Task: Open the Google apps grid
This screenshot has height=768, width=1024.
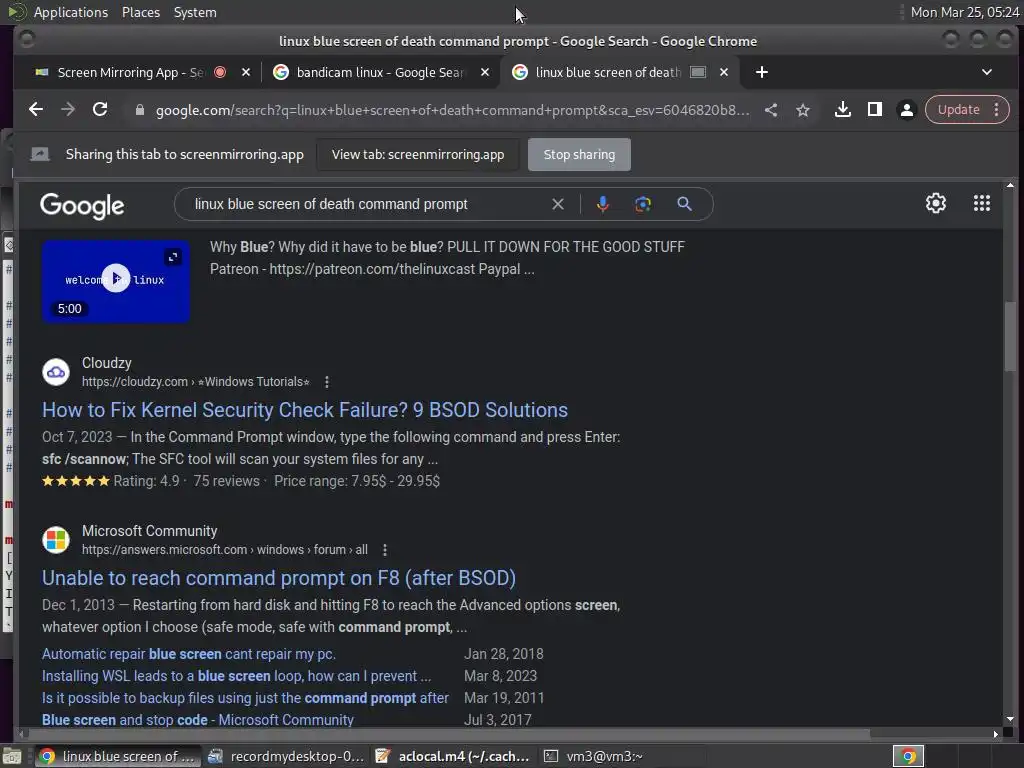Action: tap(982, 203)
